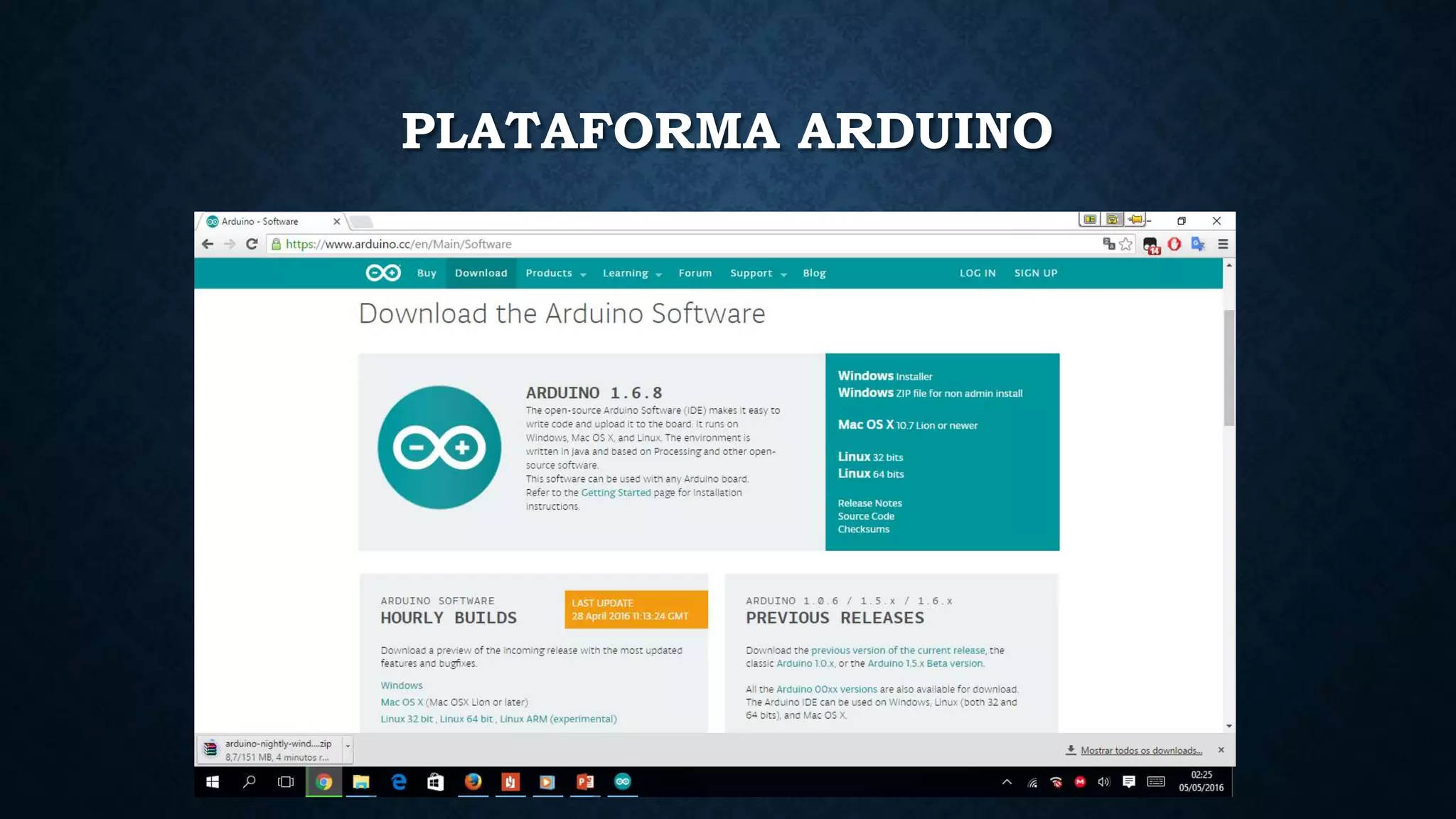Open the Arduino 1.5.x Beta version link
Image resolution: width=1456 pixels, height=819 pixels.
tap(925, 663)
